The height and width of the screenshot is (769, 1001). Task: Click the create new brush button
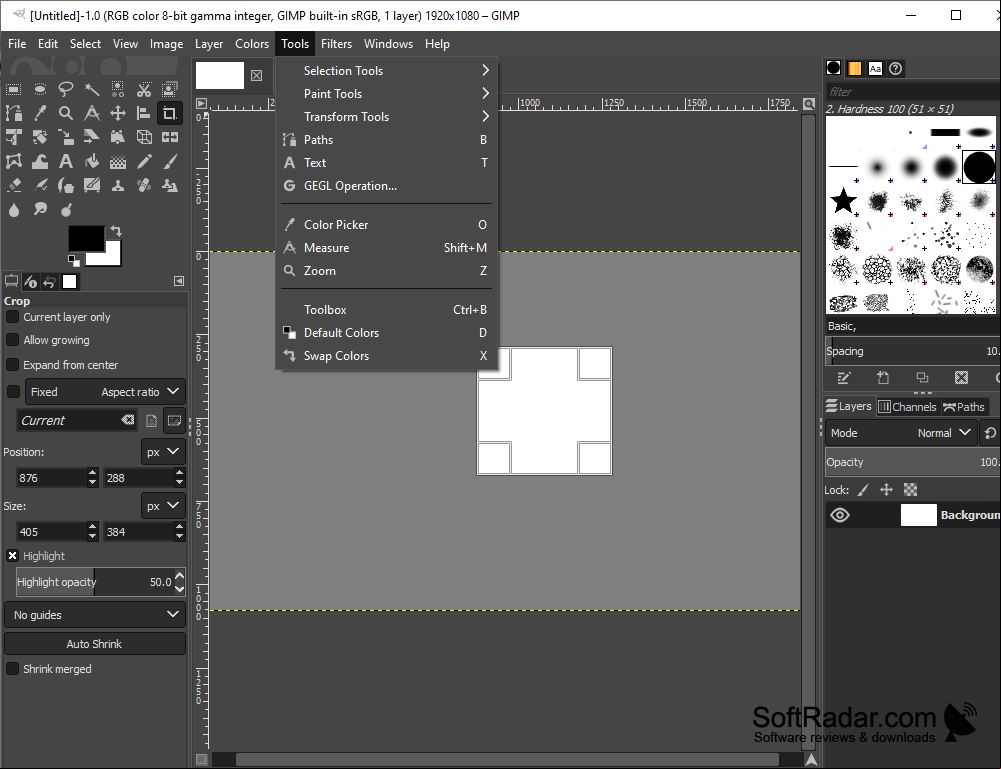tap(882, 377)
